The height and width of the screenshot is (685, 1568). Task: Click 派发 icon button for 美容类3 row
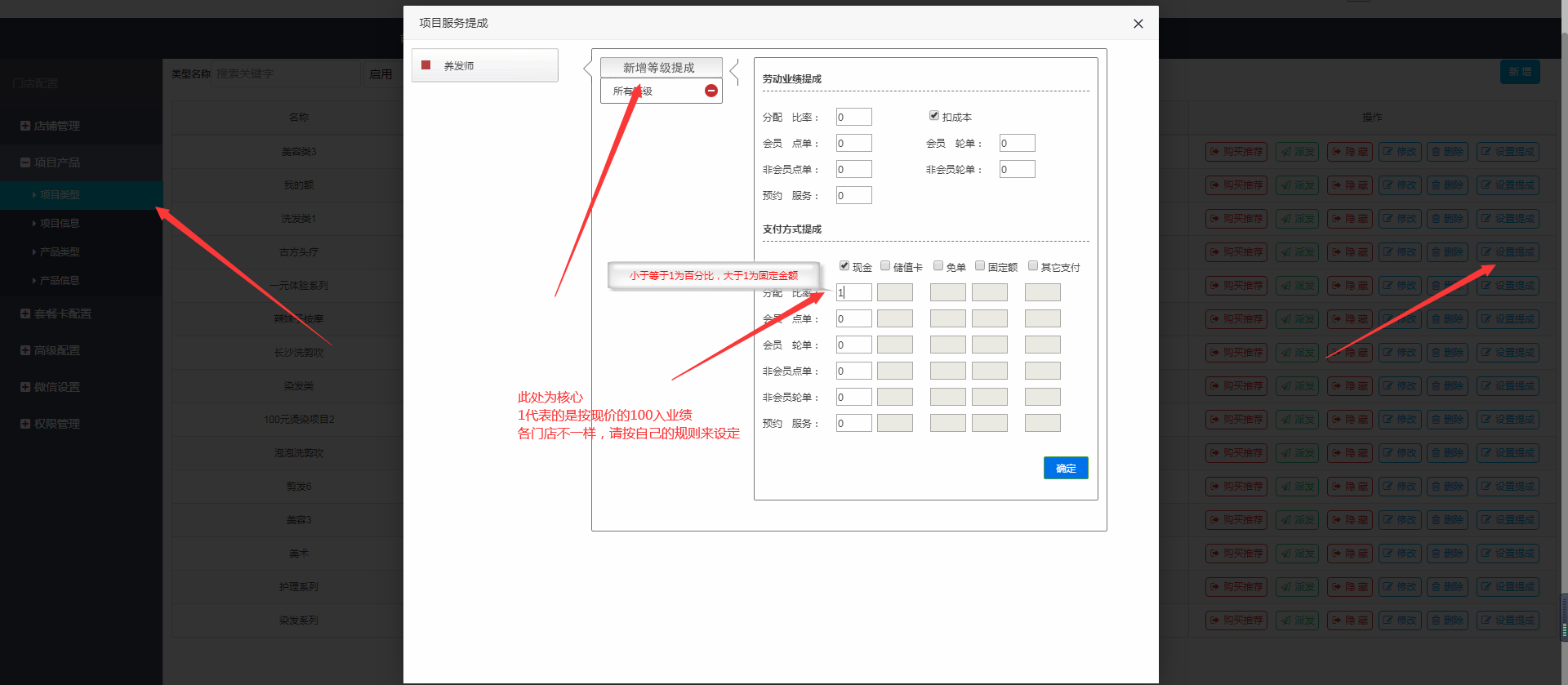coord(1297,152)
